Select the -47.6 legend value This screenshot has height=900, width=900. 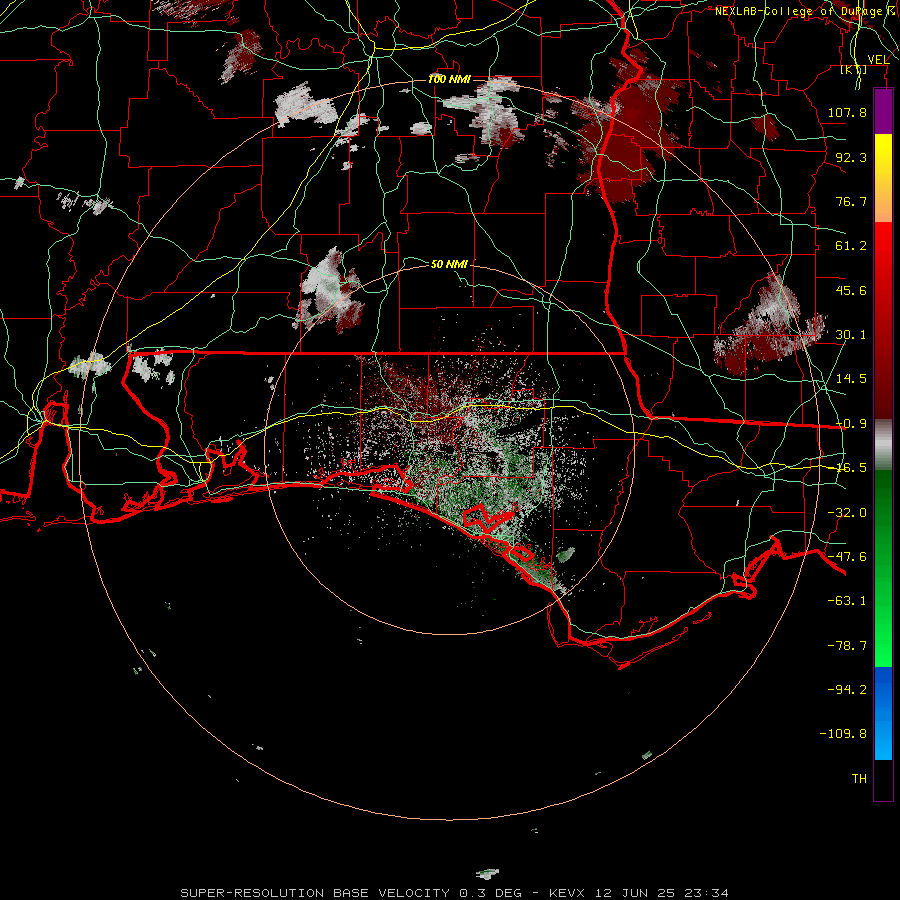(x=847, y=557)
